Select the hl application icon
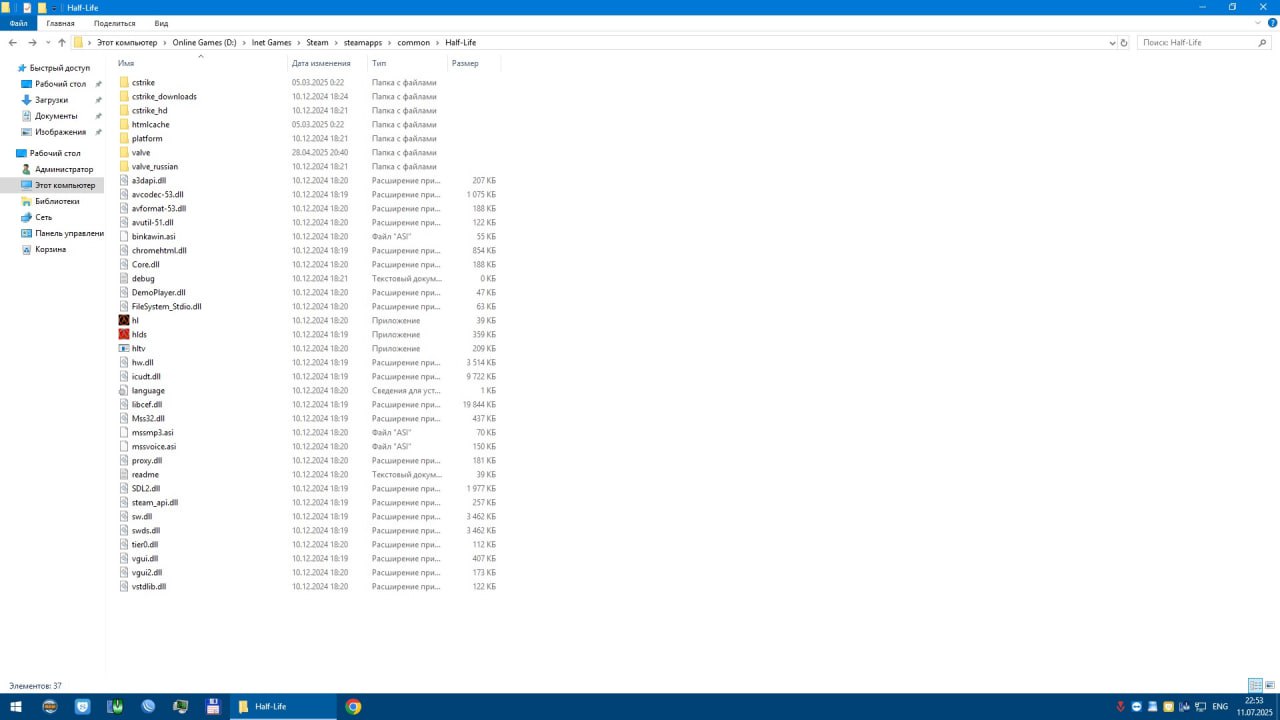This screenshot has width=1280, height=720. coord(124,320)
